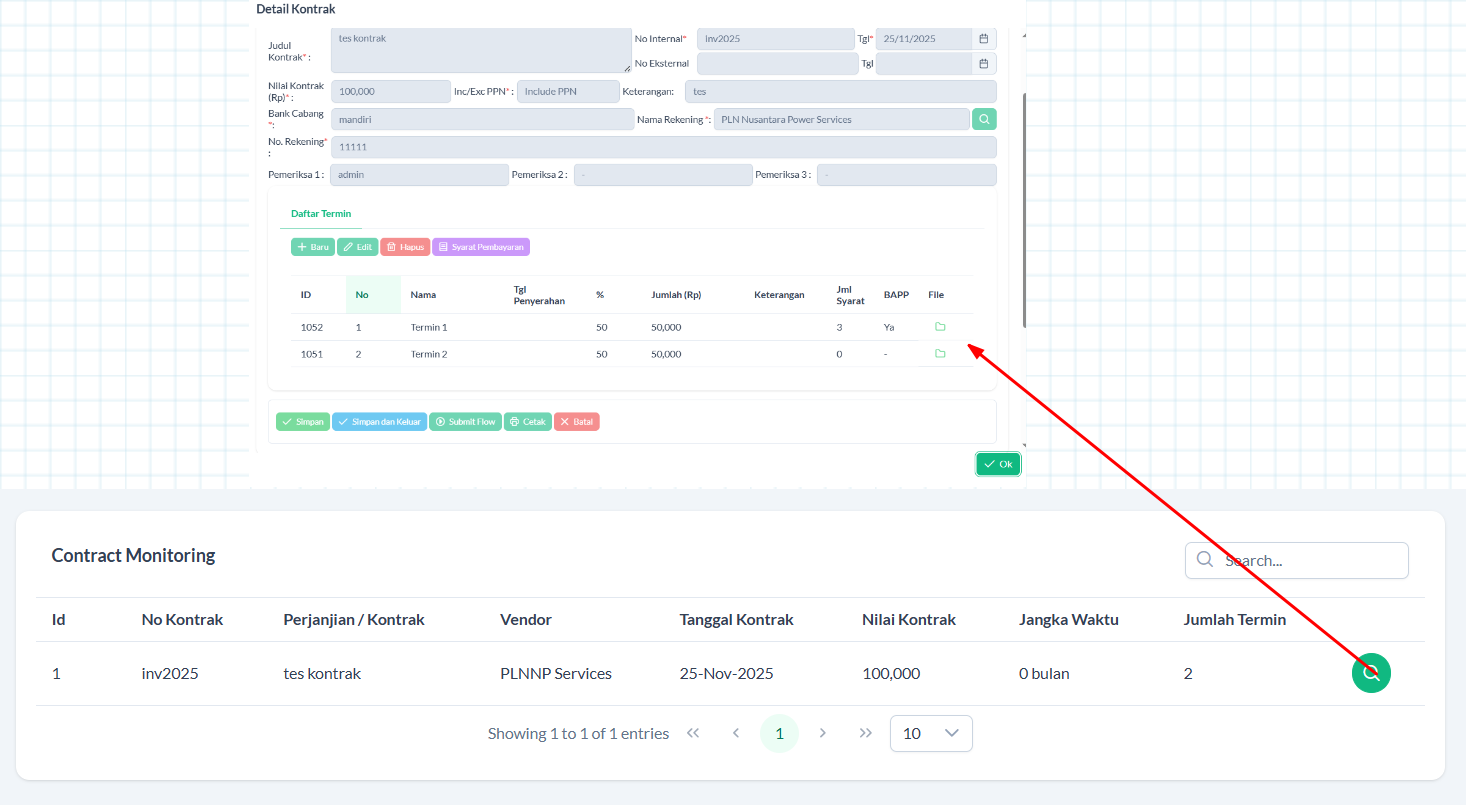Open the calendar icon for No Eksternal date
The height and width of the screenshot is (805, 1466).
pos(984,64)
